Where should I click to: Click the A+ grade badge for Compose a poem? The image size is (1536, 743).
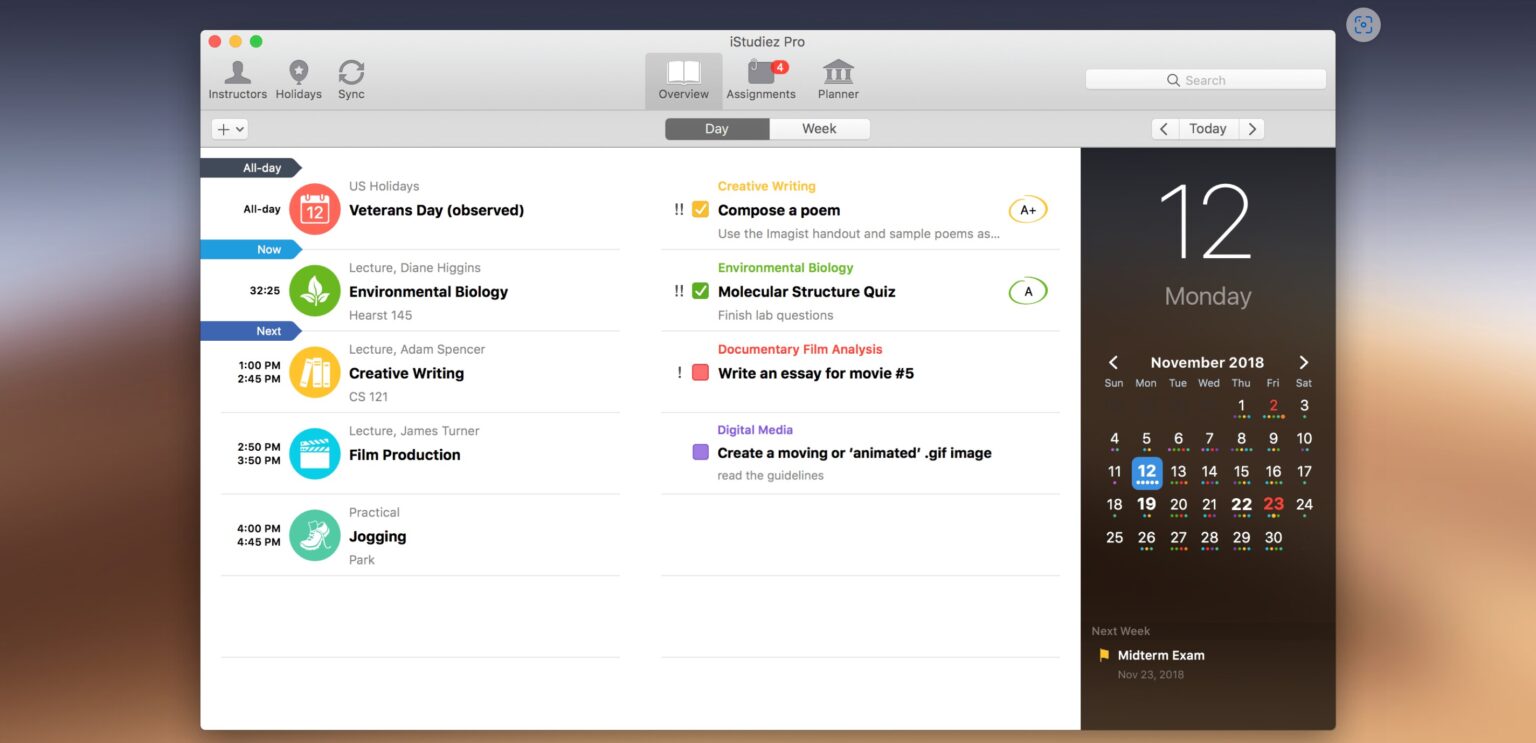click(1027, 210)
